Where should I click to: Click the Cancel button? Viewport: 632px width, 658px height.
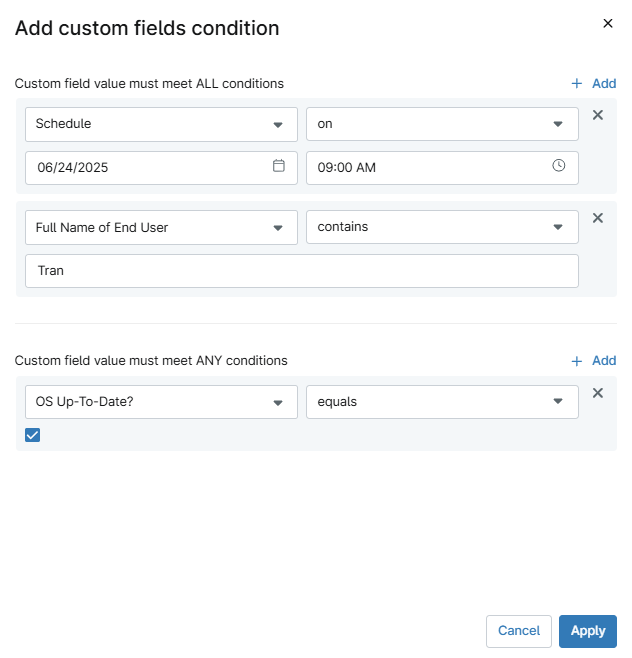tap(519, 631)
